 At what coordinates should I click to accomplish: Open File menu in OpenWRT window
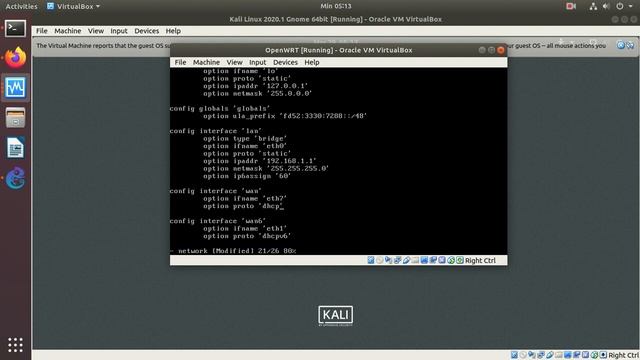[180, 62]
